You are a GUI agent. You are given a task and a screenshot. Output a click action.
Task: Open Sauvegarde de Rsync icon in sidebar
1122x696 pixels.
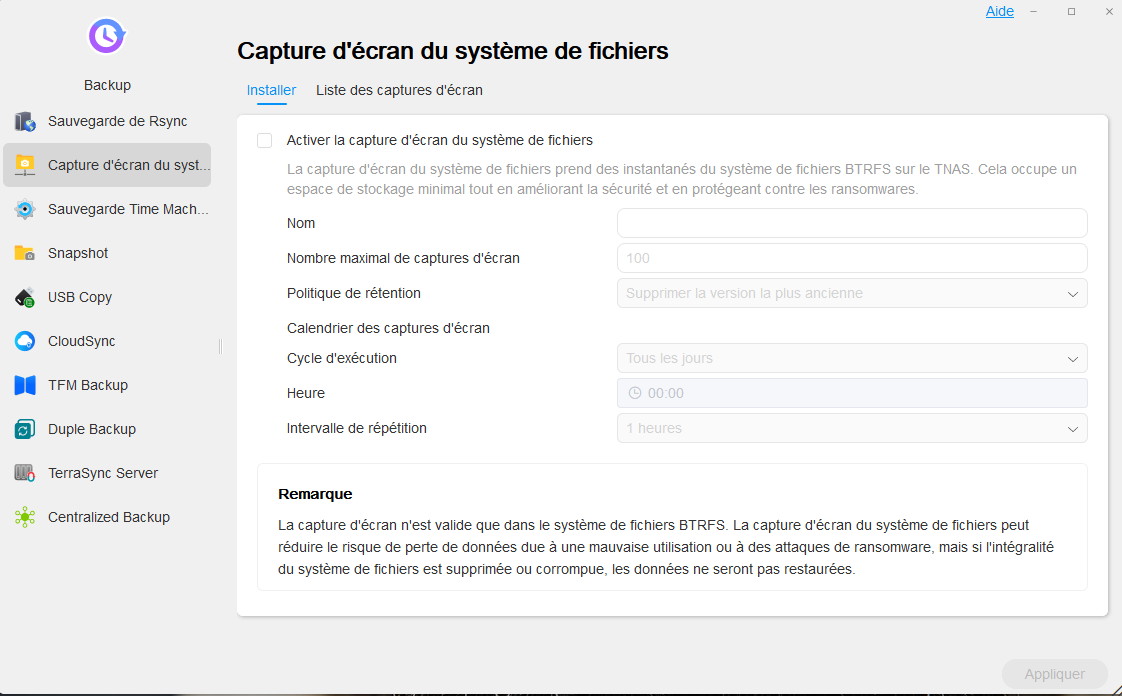coord(25,122)
